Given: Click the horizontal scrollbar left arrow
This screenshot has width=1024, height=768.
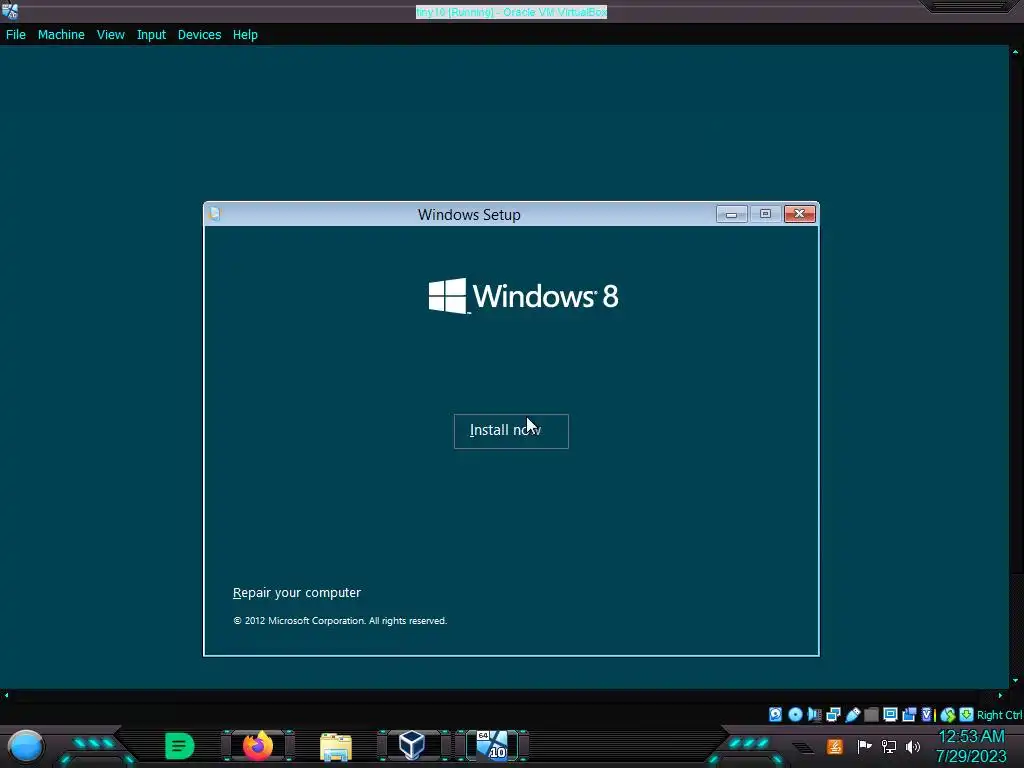Looking at the screenshot, I should click(x=7, y=696).
